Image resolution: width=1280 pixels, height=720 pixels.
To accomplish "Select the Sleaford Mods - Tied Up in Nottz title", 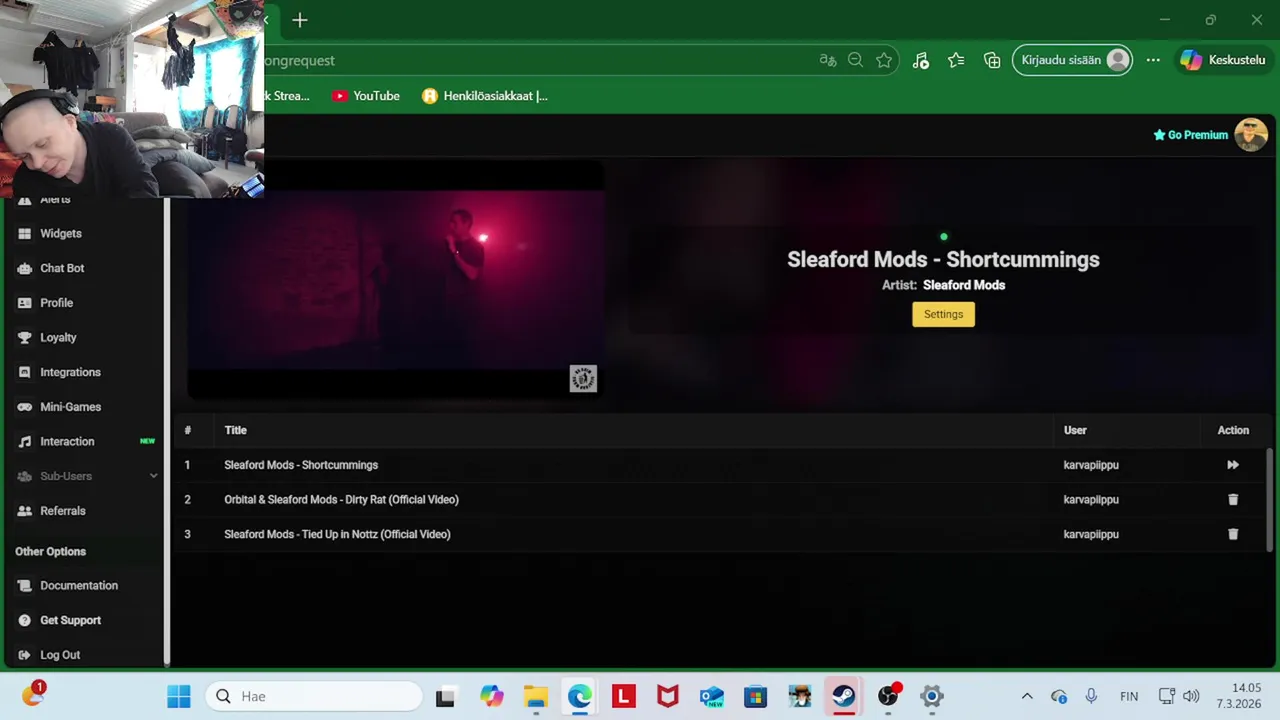I will coord(337,534).
